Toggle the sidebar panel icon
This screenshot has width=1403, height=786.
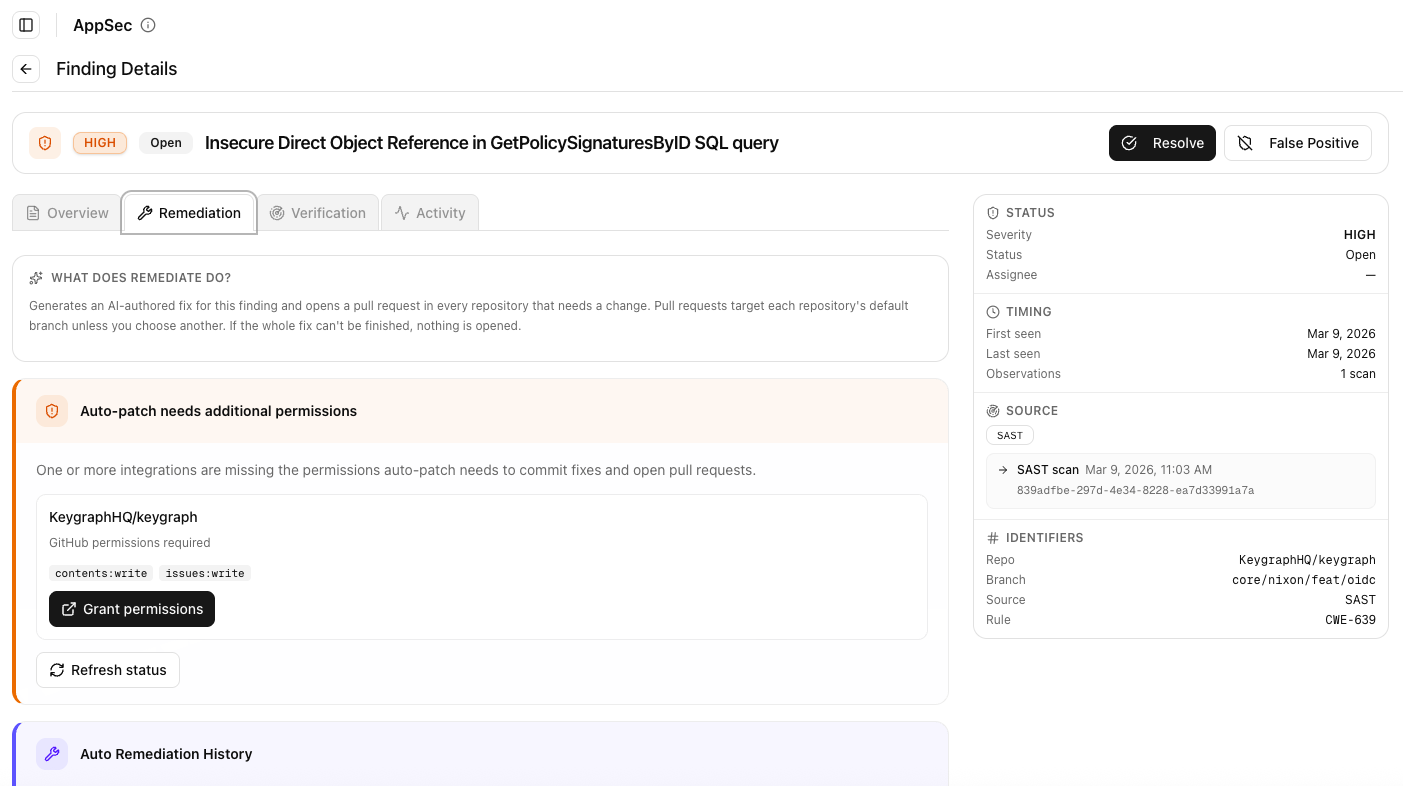pos(26,25)
